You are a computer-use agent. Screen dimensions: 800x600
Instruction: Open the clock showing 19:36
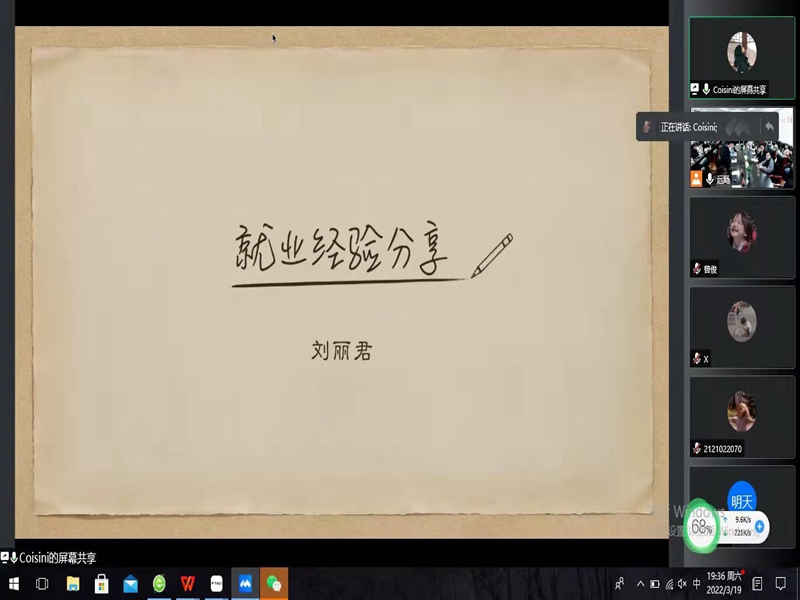(724, 583)
